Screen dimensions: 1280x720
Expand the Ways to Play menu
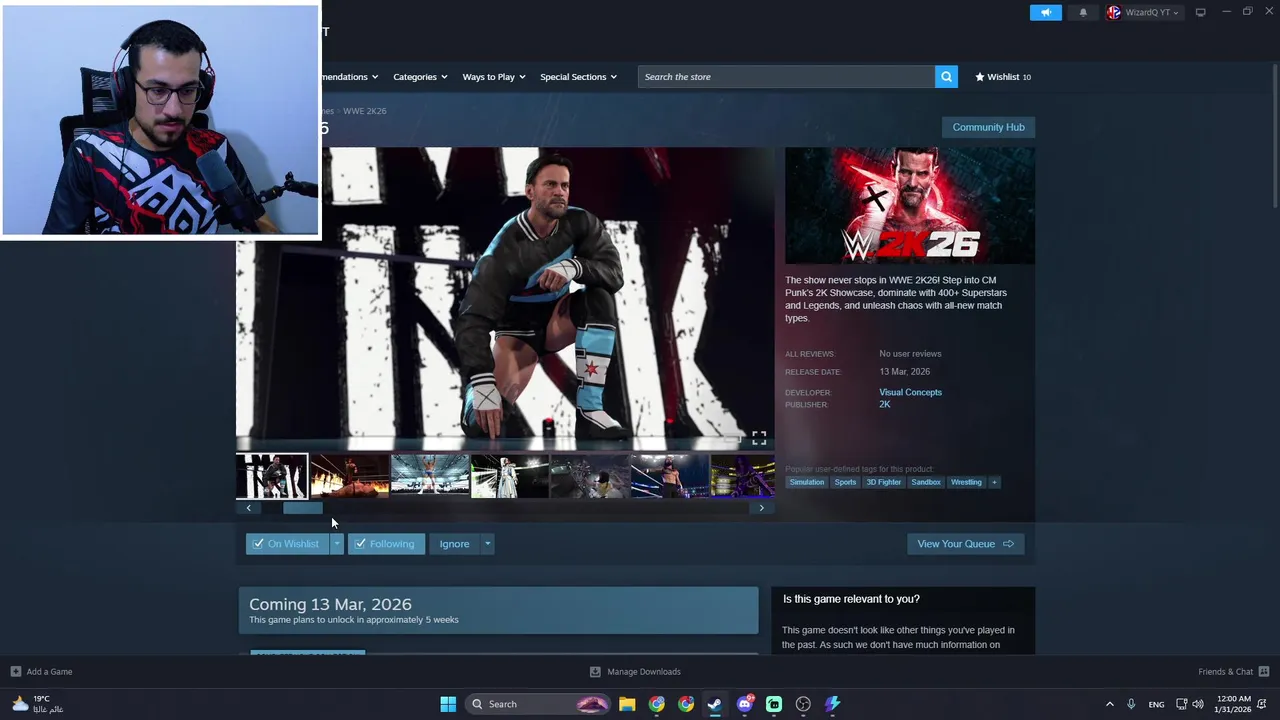click(494, 77)
